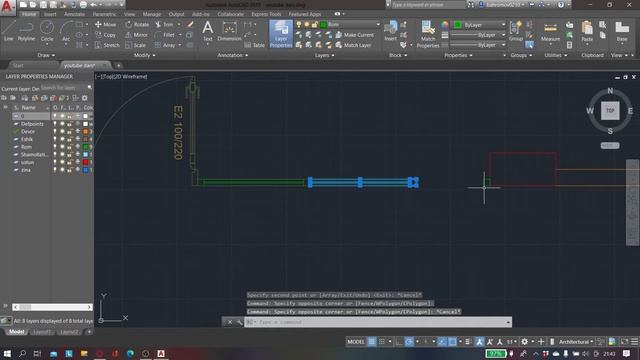Click the Group icon
Viewport: 640px width, 360px height.
pos(516,31)
